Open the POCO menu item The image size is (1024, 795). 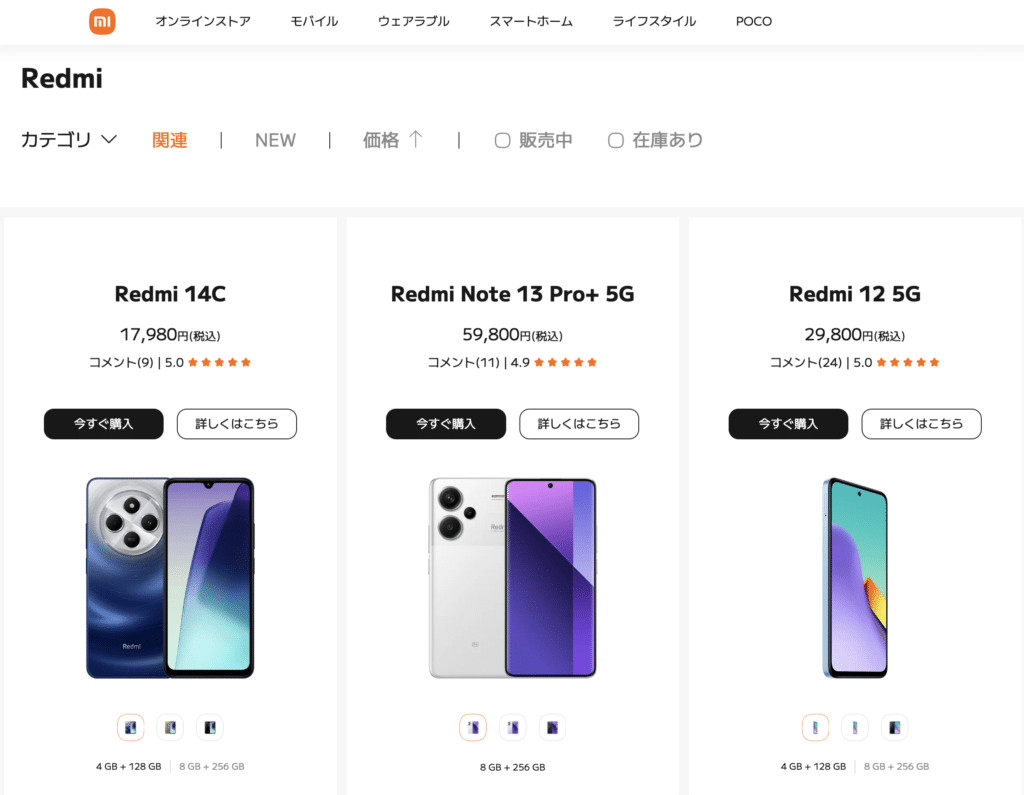coord(754,22)
